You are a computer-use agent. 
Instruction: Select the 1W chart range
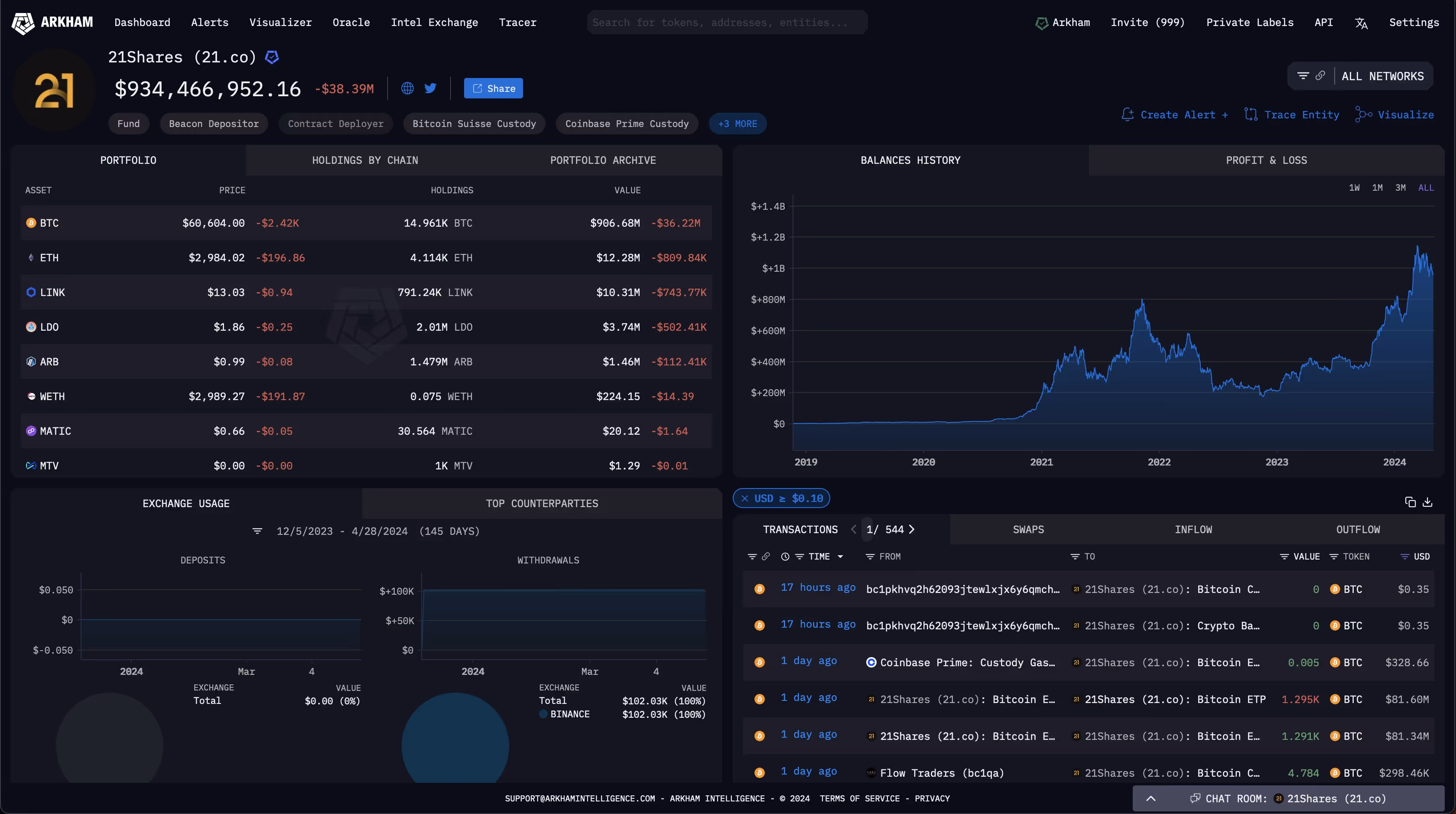pyautogui.click(x=1354, y=188)
